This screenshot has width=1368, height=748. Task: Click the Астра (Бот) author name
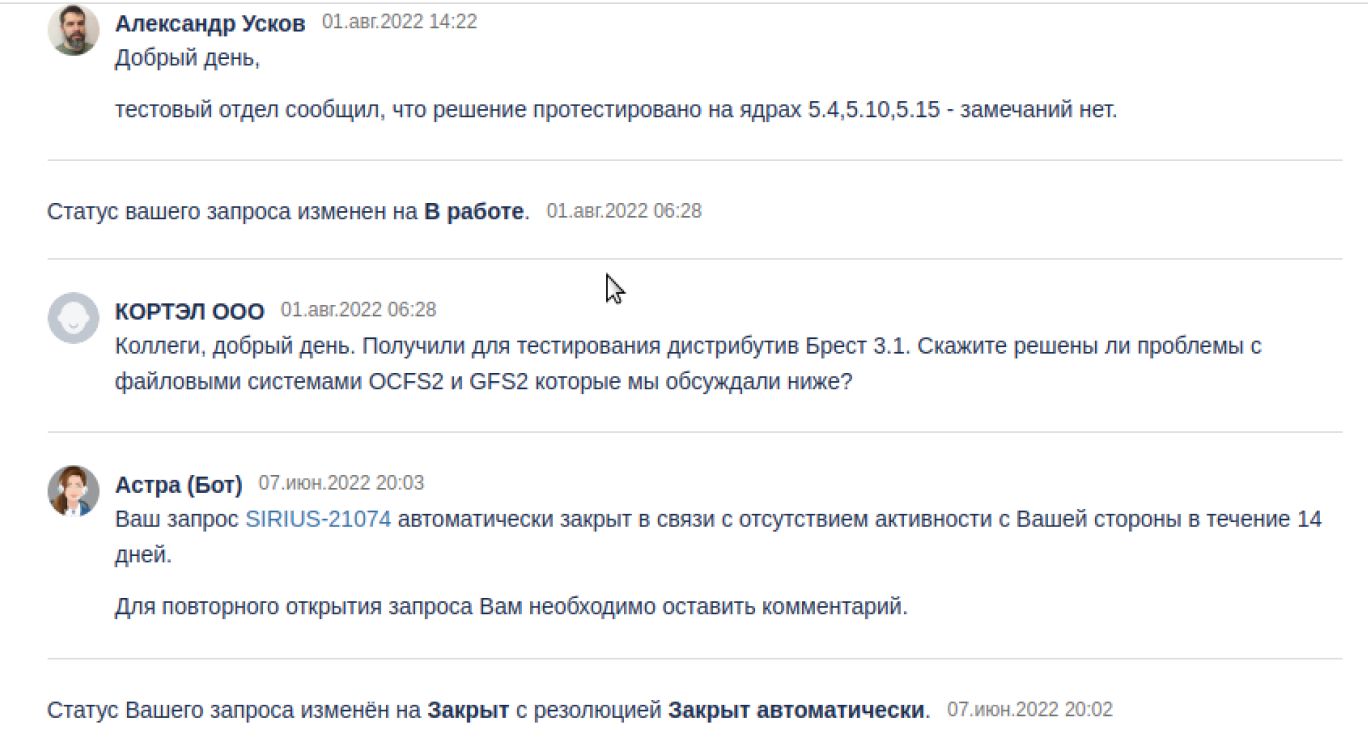point(179,485)
